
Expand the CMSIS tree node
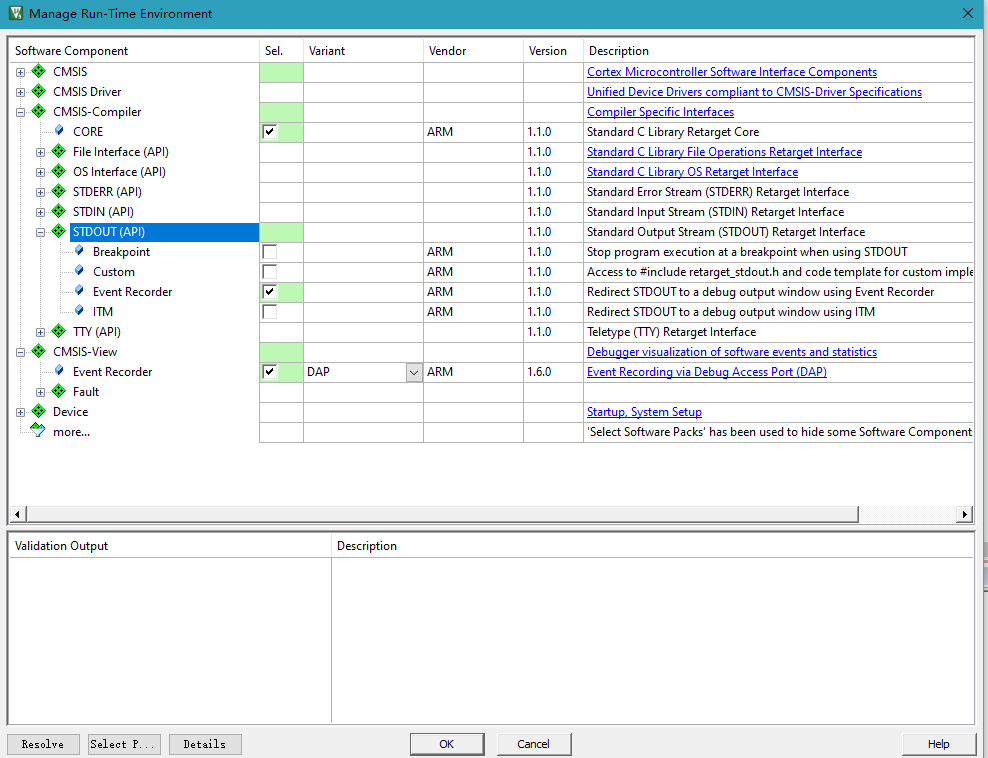pos(21,72)
